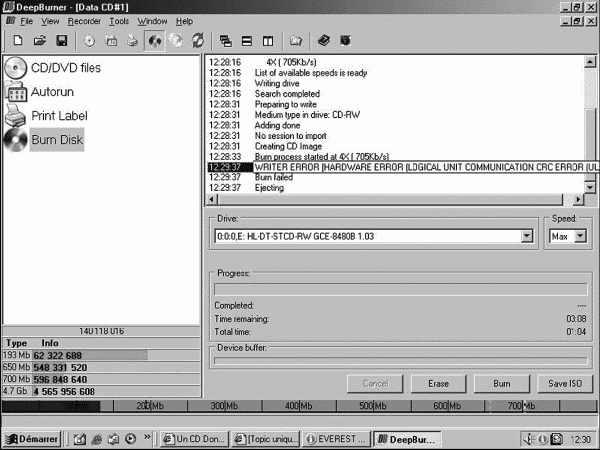Click the help book toolbar icon
This screenshot has height=450, width=600.
[324, 41]
